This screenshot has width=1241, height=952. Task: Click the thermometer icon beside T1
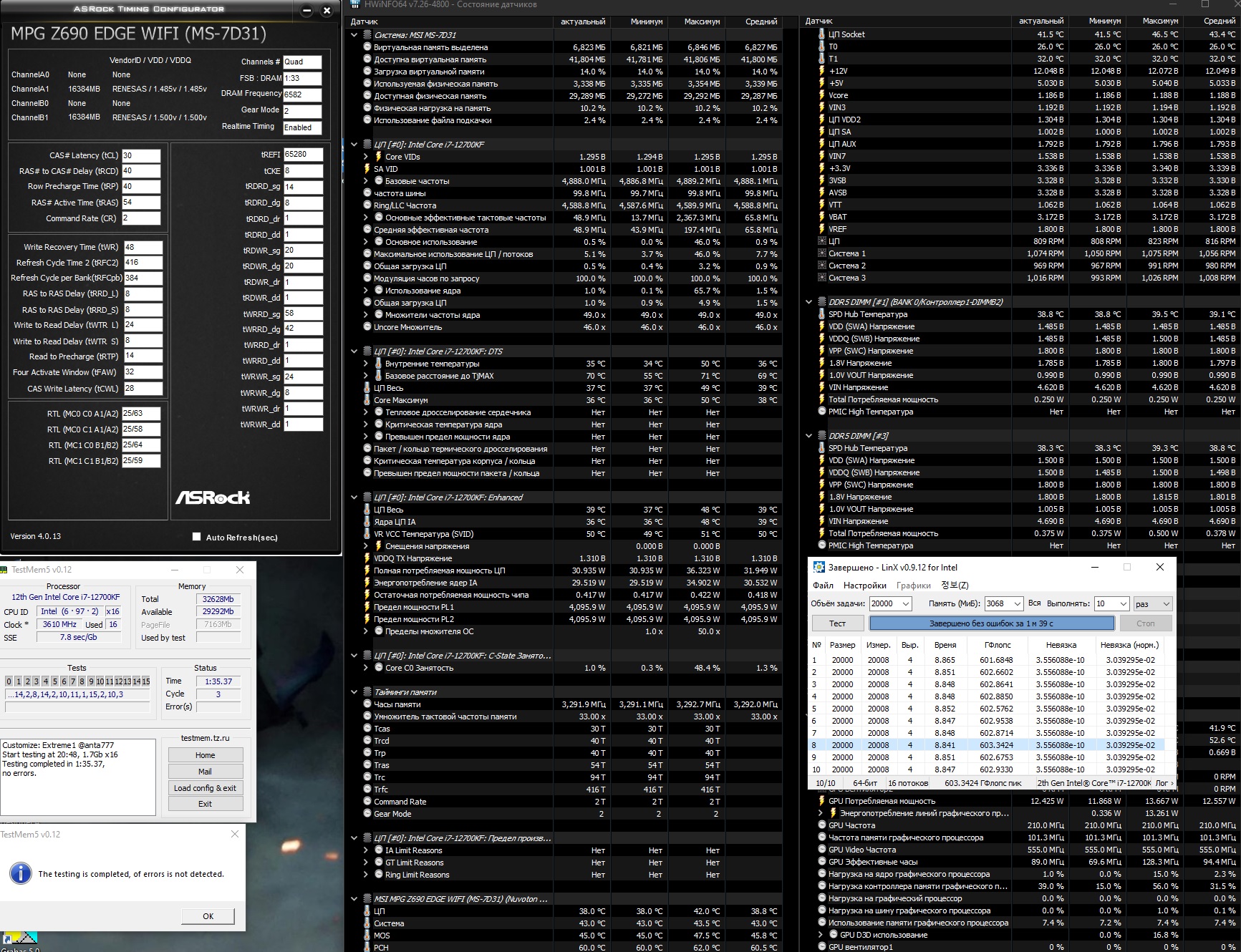click(x=821, y=59)
